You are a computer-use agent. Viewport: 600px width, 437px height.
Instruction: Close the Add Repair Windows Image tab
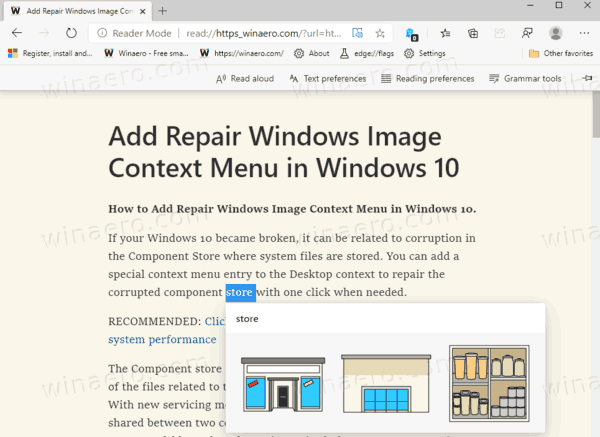click(x=142, y=11)
